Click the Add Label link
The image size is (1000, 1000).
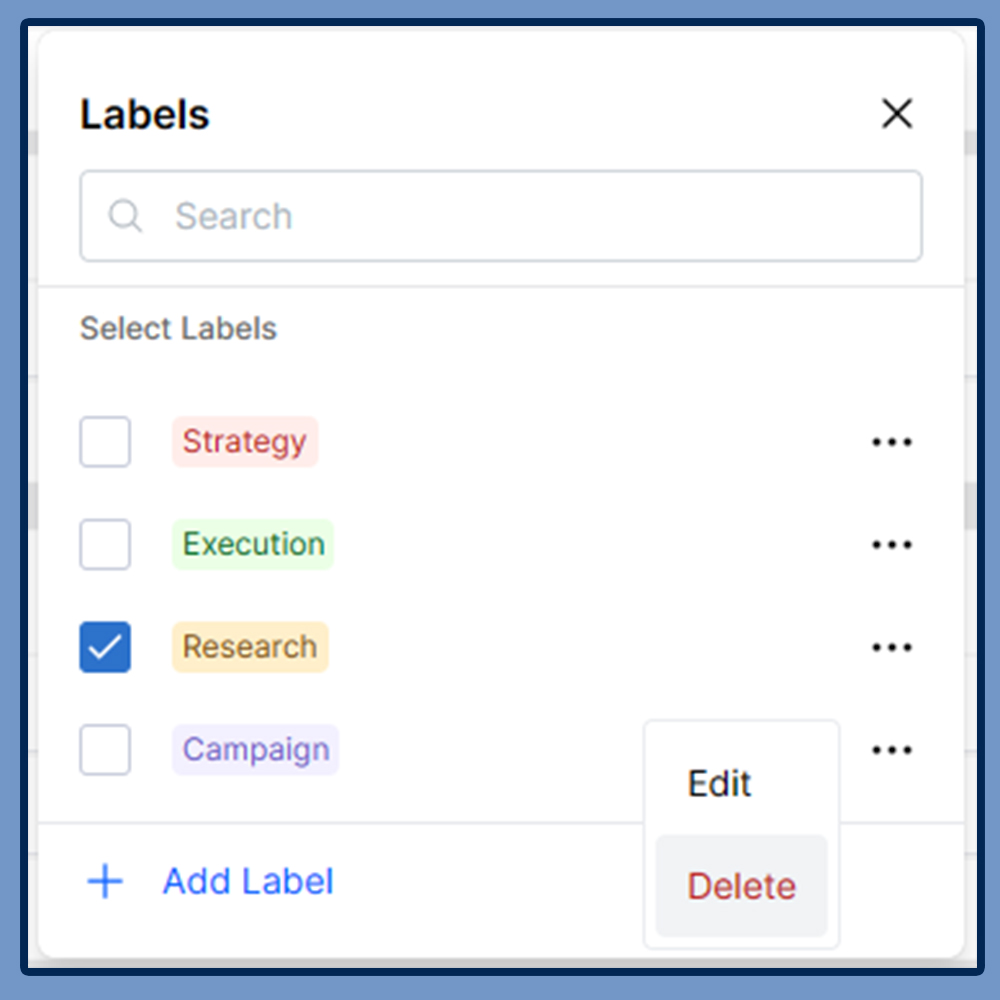[248, 882]
